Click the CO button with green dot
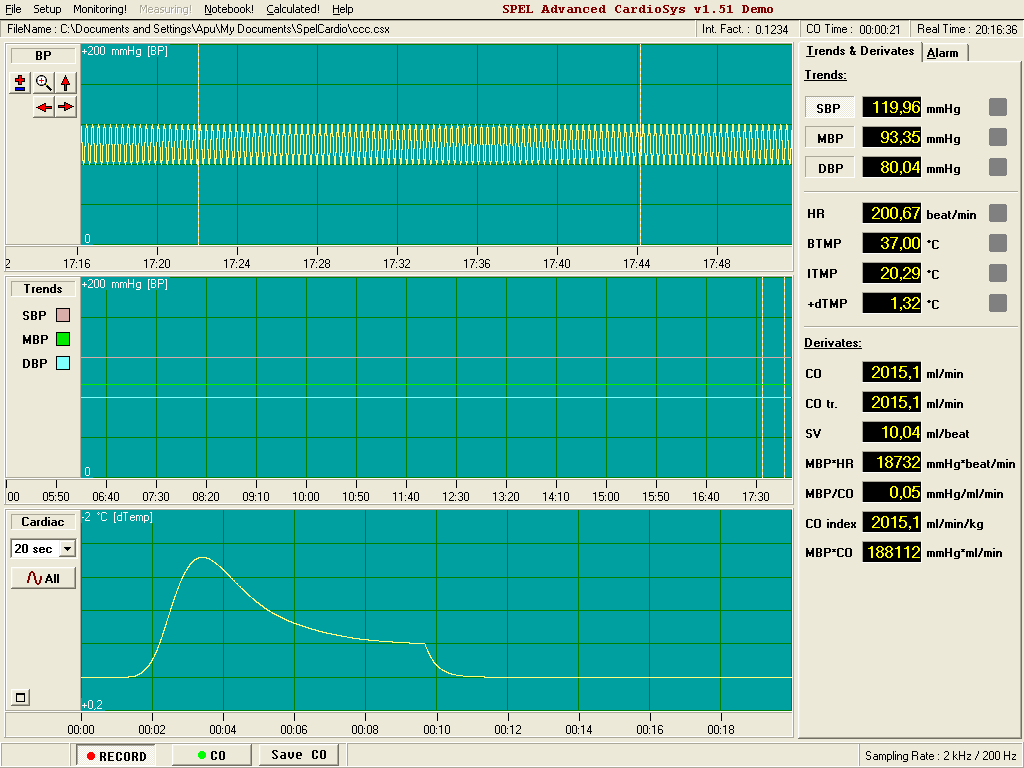Viewport: 1024px width, 768px height. [211, 756]
